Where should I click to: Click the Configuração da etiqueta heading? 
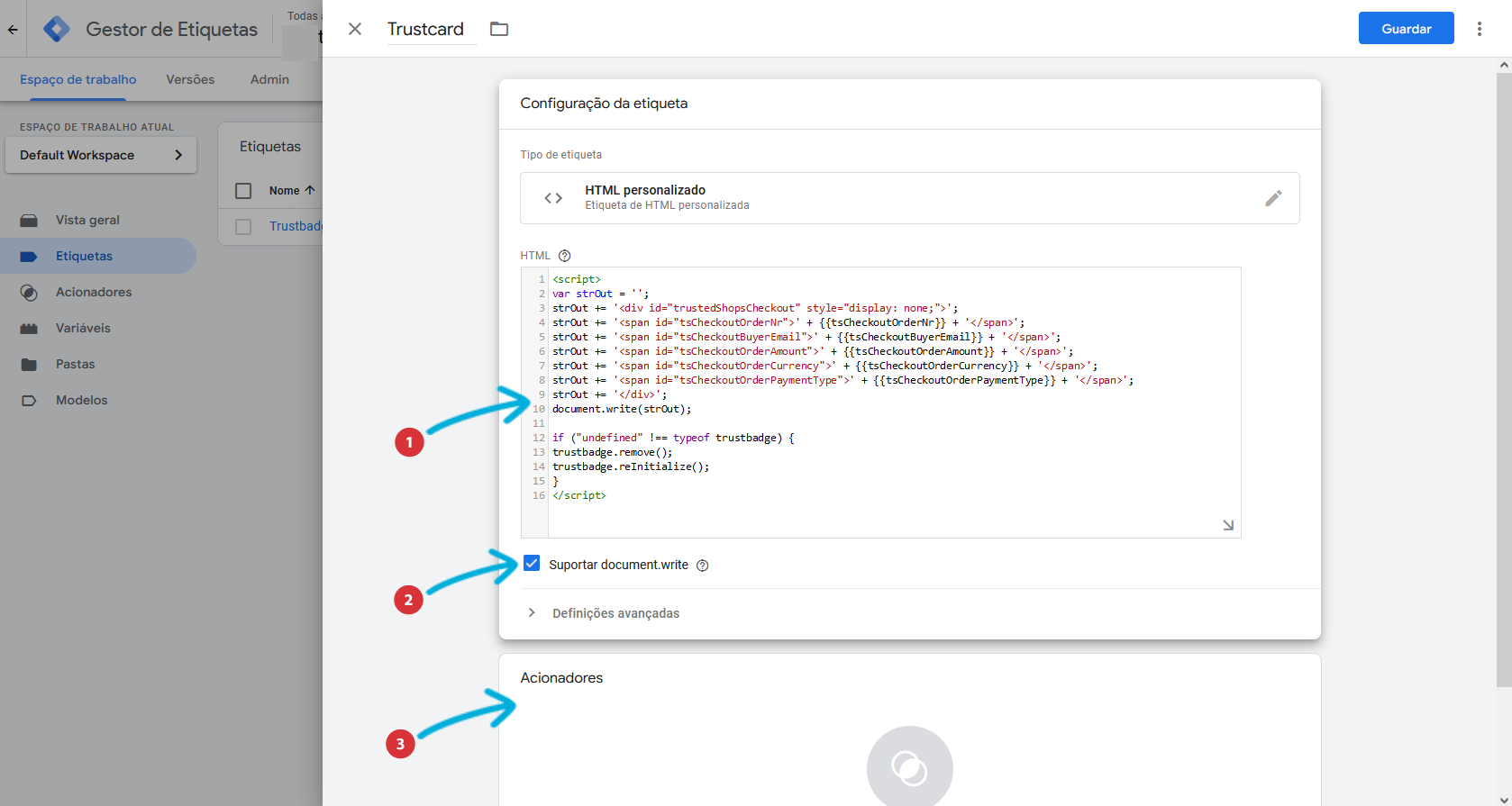pyautogui.click(x=604, y=104)
